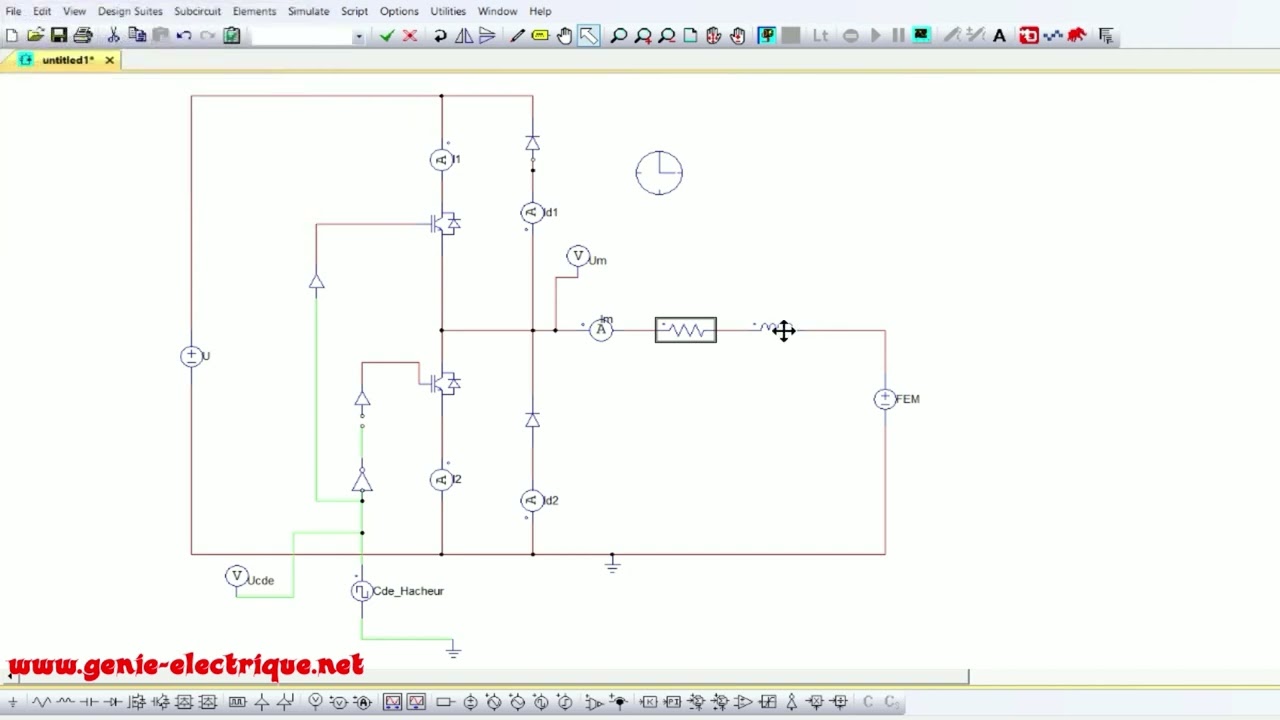1280x720 pixels.
Task: Click the play run simulation button
Action: click(x=876, y=36)
